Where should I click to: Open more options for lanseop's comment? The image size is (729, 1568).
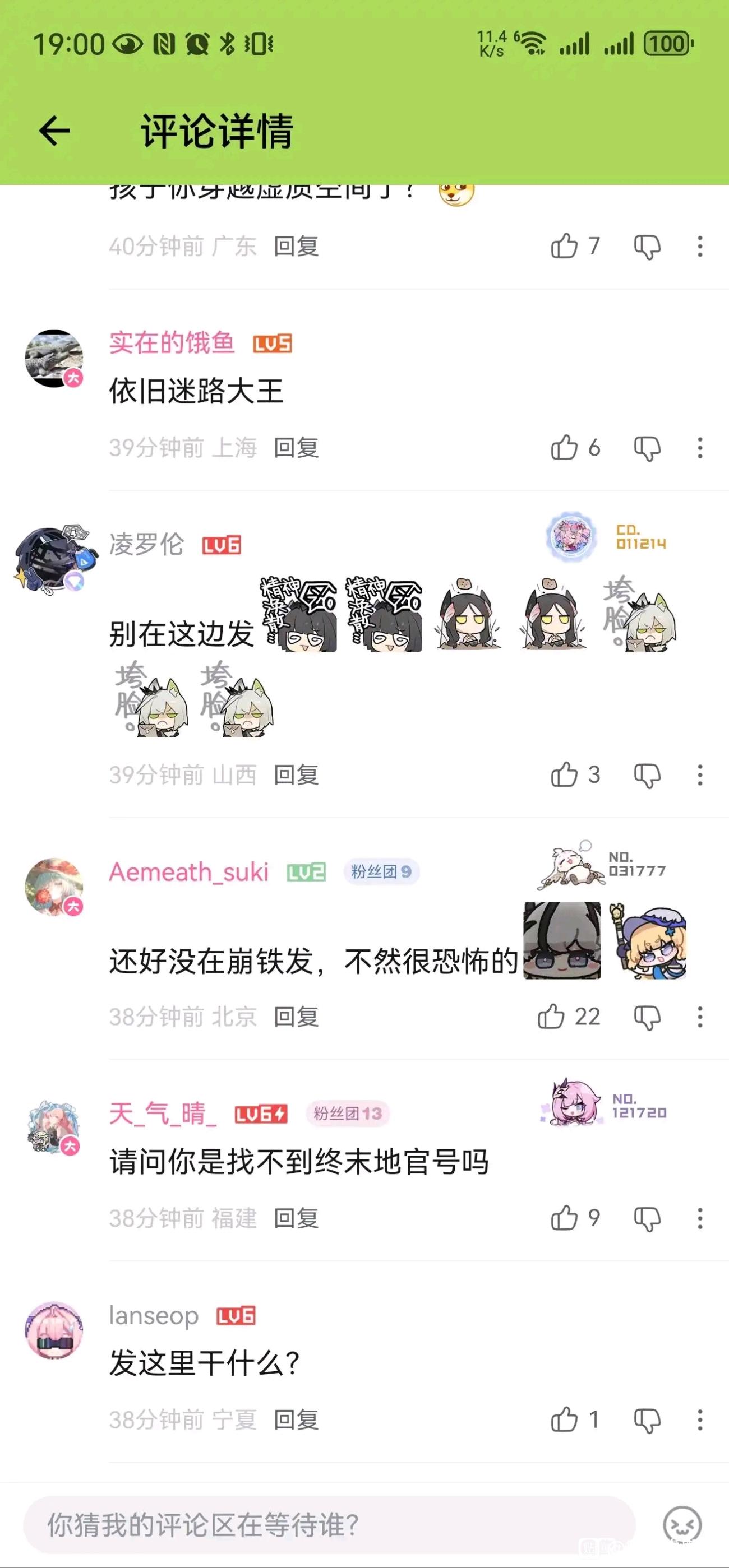pos(700,1420)
